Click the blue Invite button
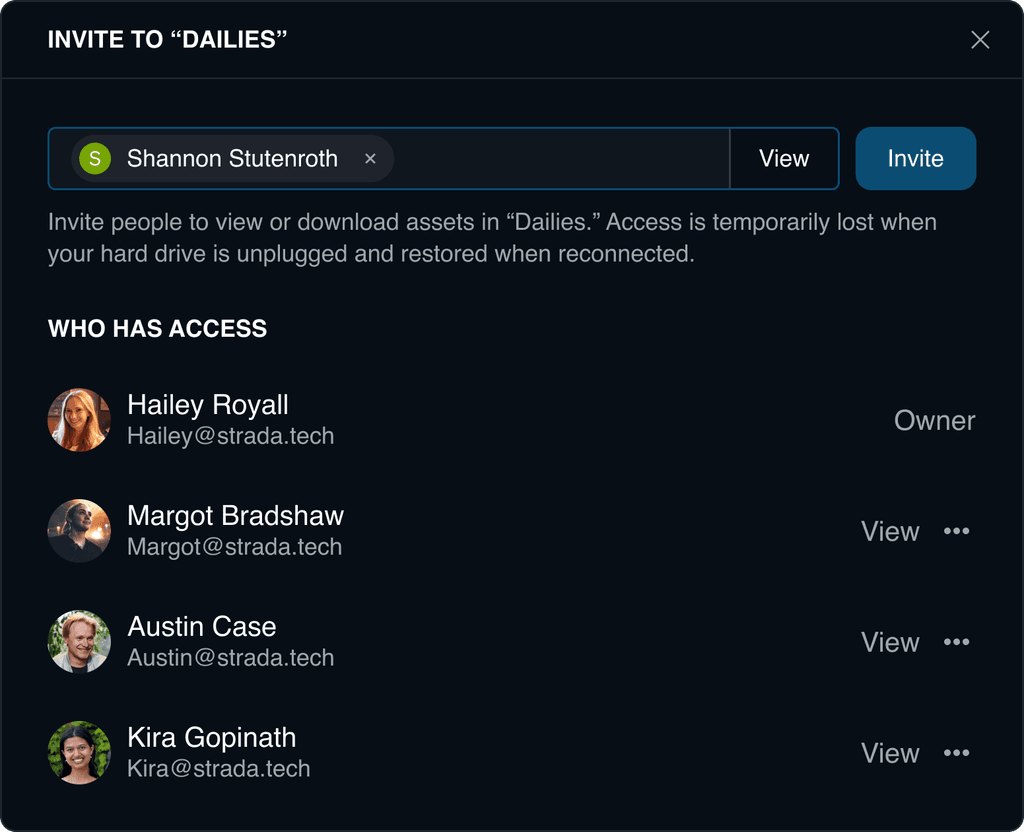1024x832 pixels. [x=916, y=159]
